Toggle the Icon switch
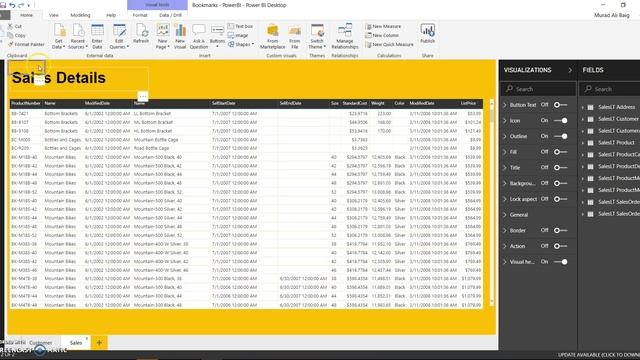The image size is (640, 360). (560, 120)
